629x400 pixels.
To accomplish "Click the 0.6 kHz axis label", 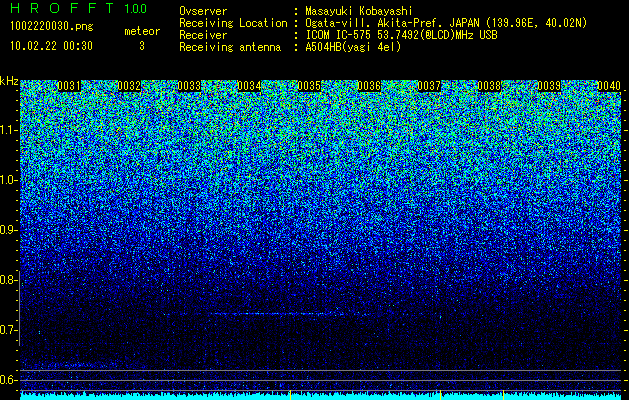I will coord(8,380).
